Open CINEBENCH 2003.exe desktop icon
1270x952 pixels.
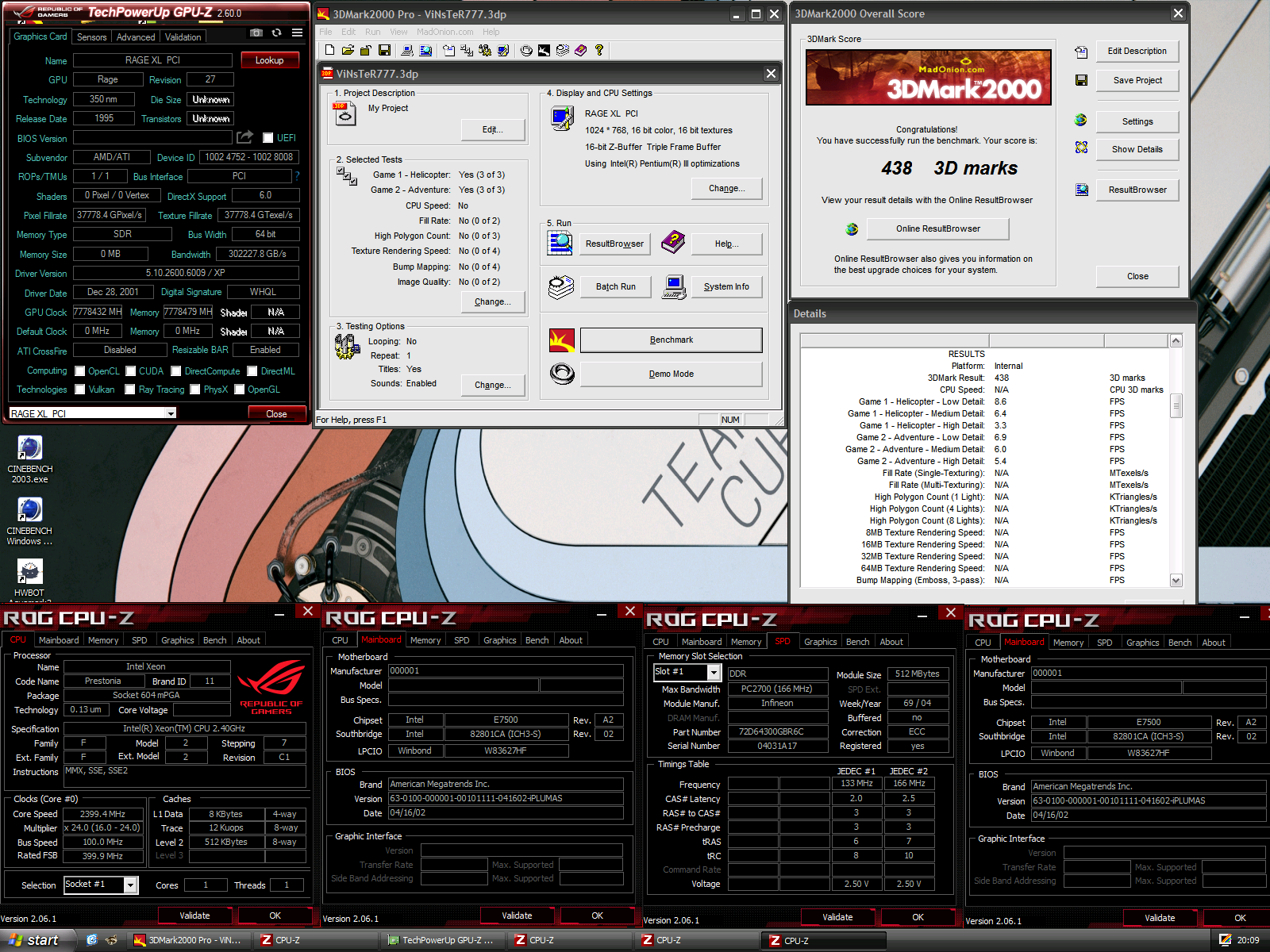(x=29, y=460)
